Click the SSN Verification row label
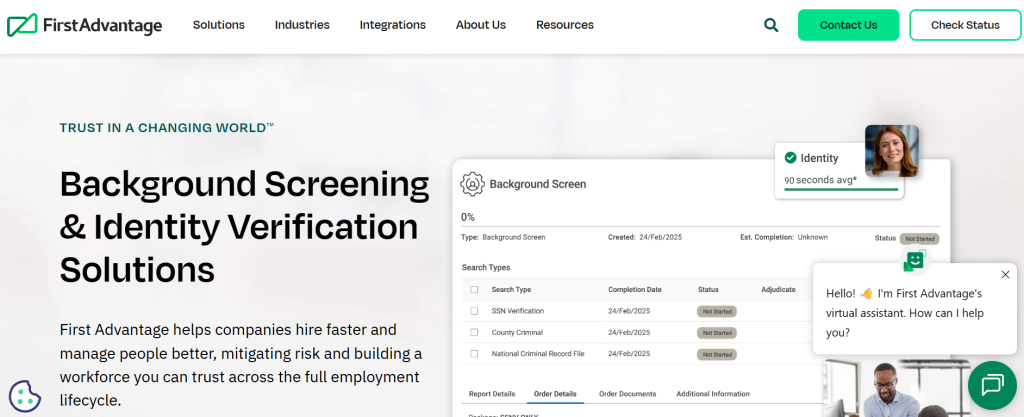This screenshot has height=417, width=1024. (517, 311)
